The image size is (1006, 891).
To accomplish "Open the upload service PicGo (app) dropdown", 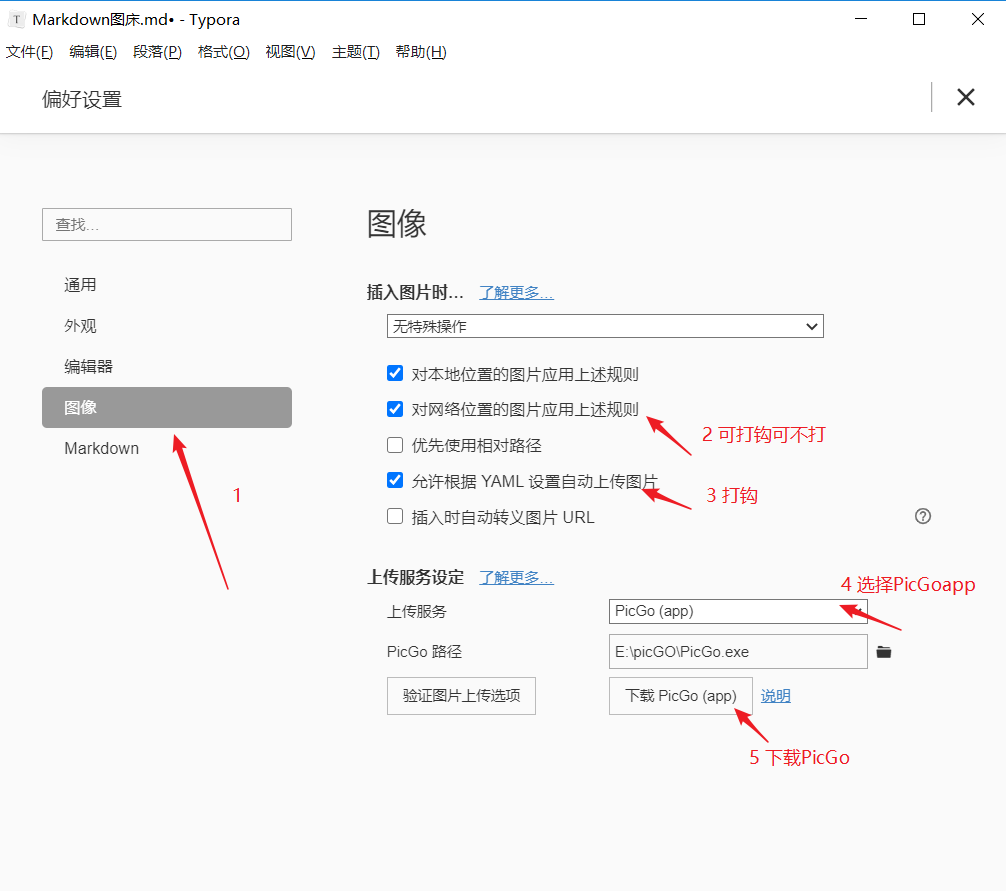I will coord(738,611).
